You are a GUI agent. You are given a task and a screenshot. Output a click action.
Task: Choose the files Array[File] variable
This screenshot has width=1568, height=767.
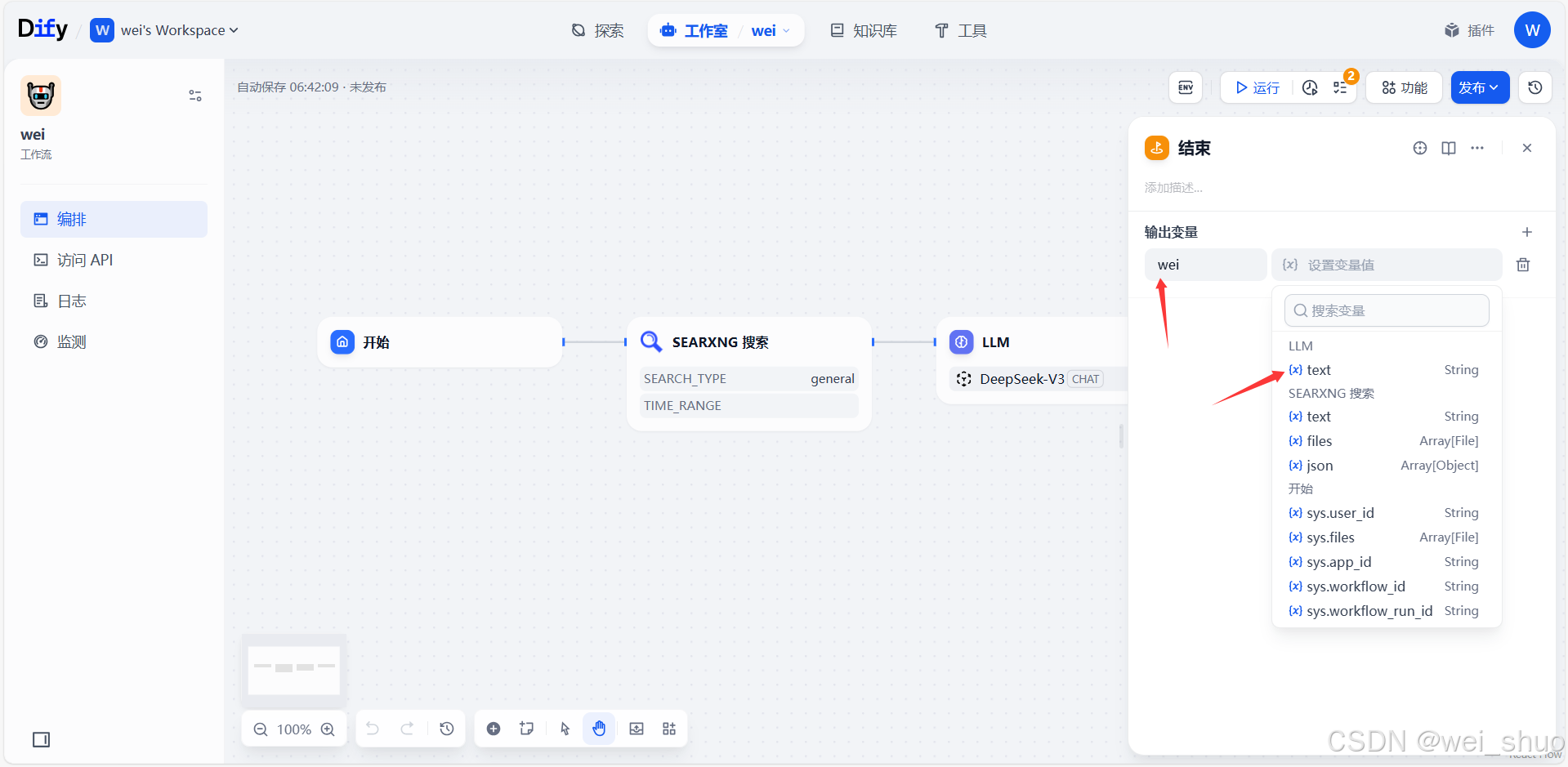point(1387,441)
